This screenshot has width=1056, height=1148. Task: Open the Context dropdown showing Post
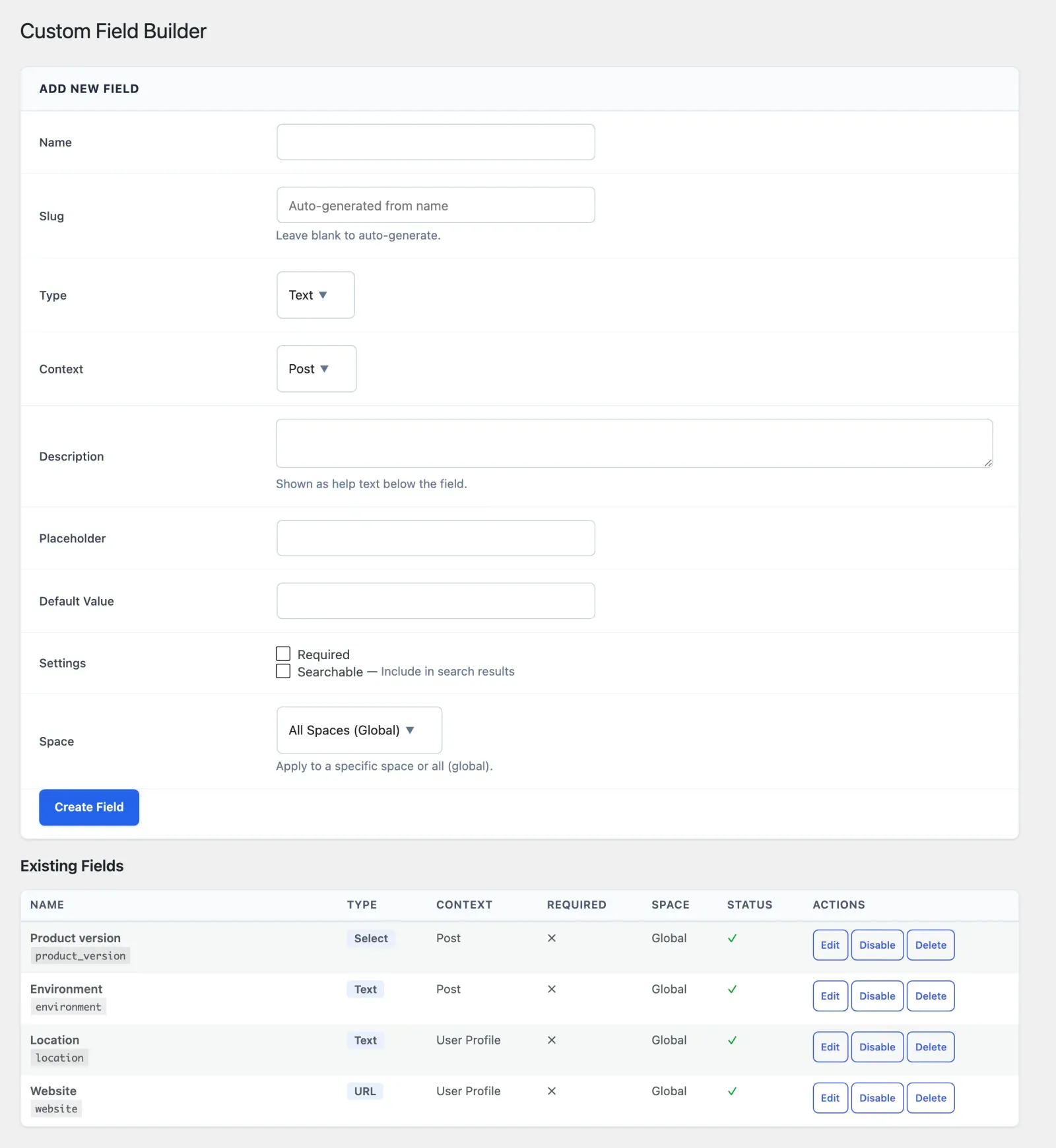[316, 369]
